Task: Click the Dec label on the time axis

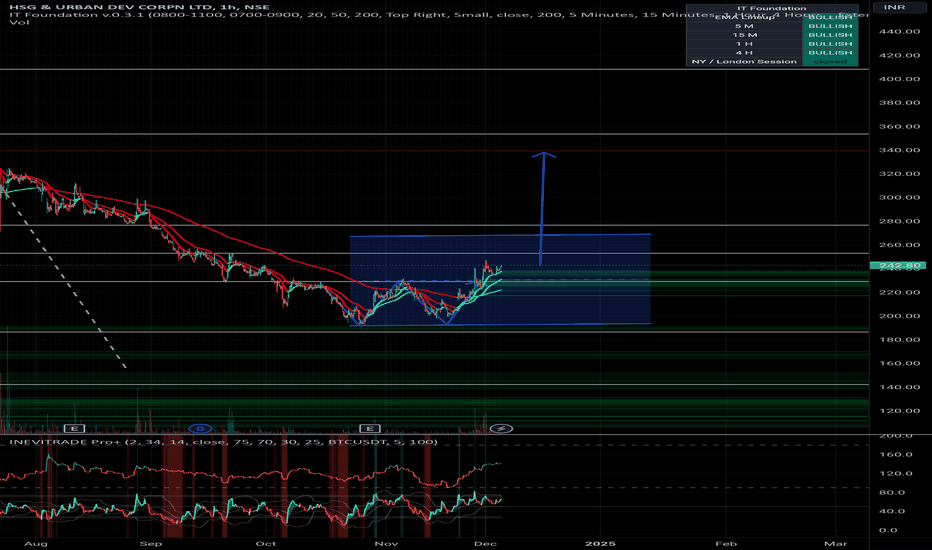Action: pos(486,543)
